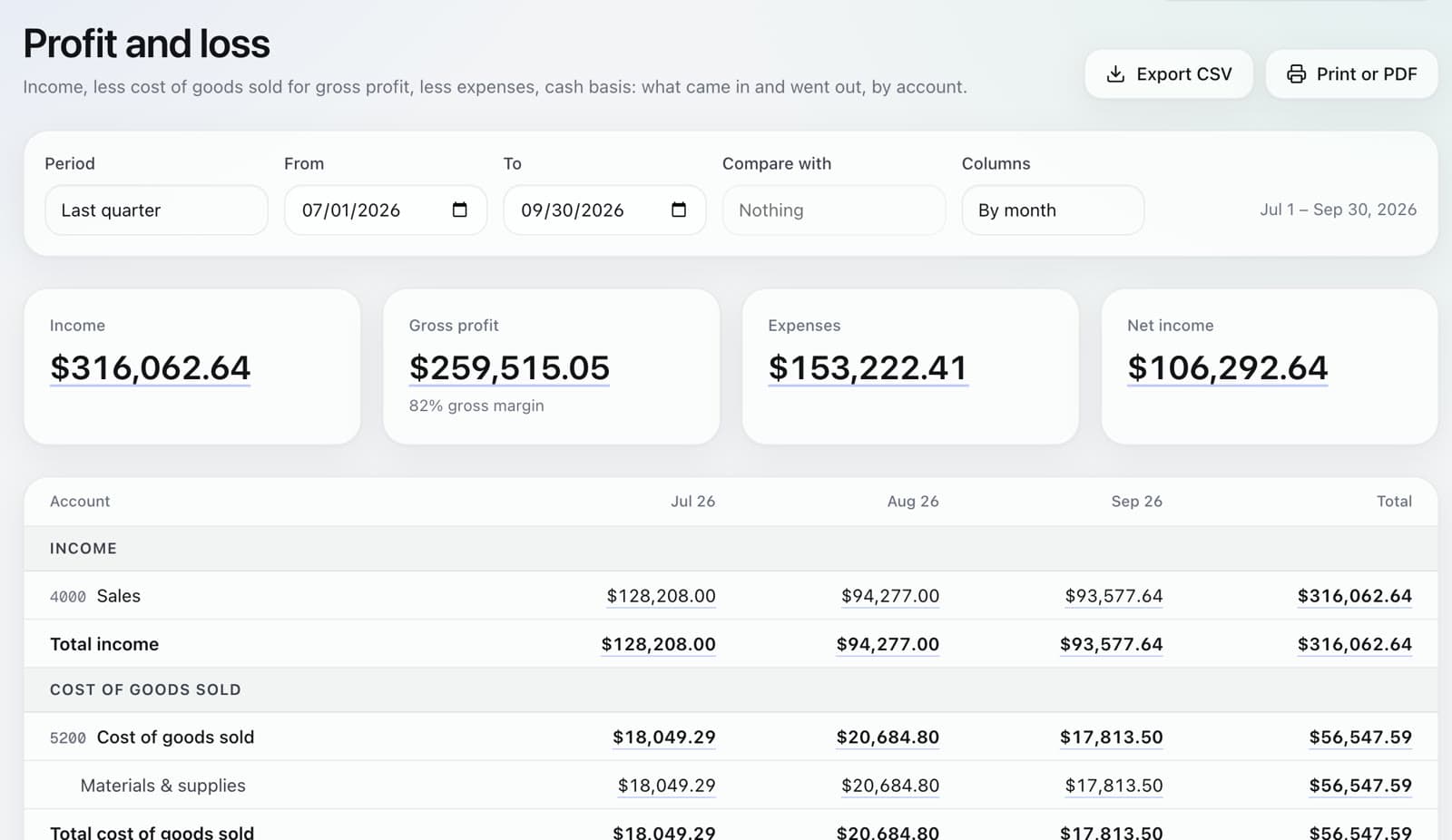Open Sales amount for Jul 26

(661, 596)
